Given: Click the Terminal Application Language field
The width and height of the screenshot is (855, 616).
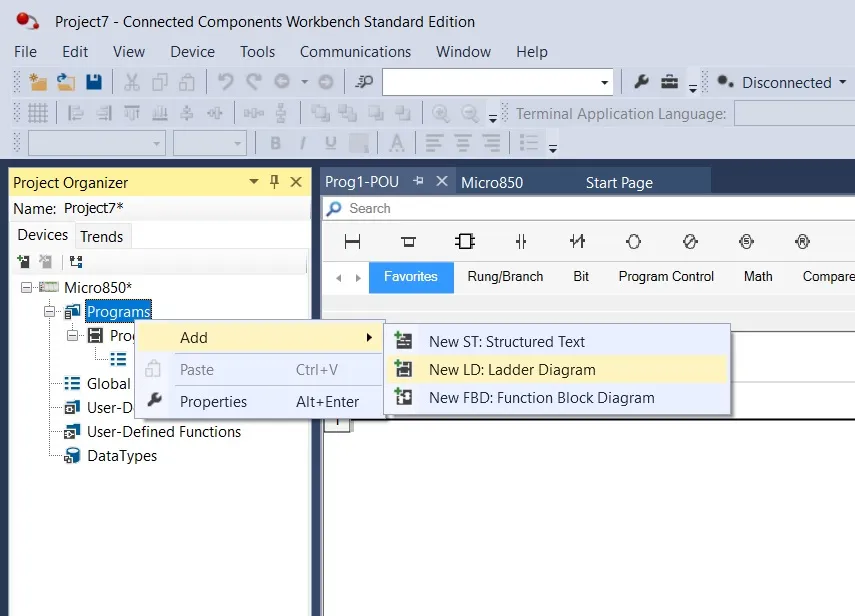Looking at the screenshot, I should point(795,113).
